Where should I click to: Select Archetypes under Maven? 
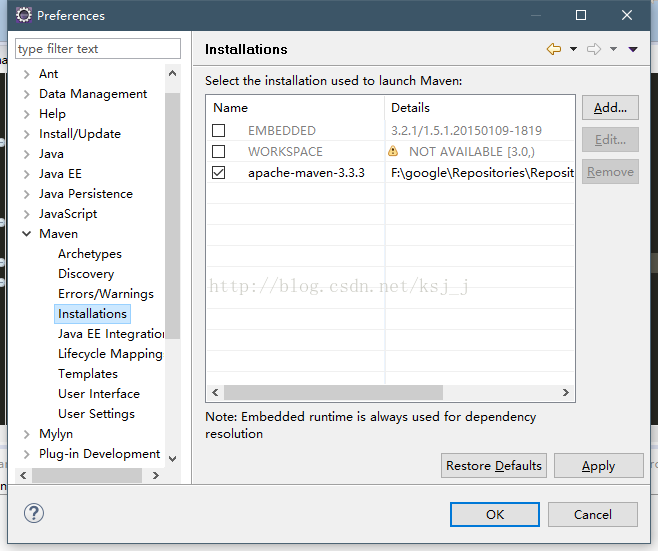[90, 254]
